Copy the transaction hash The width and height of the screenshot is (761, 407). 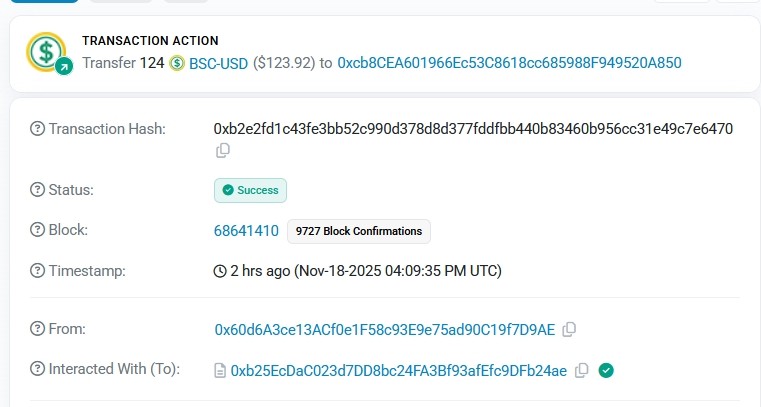223,150
